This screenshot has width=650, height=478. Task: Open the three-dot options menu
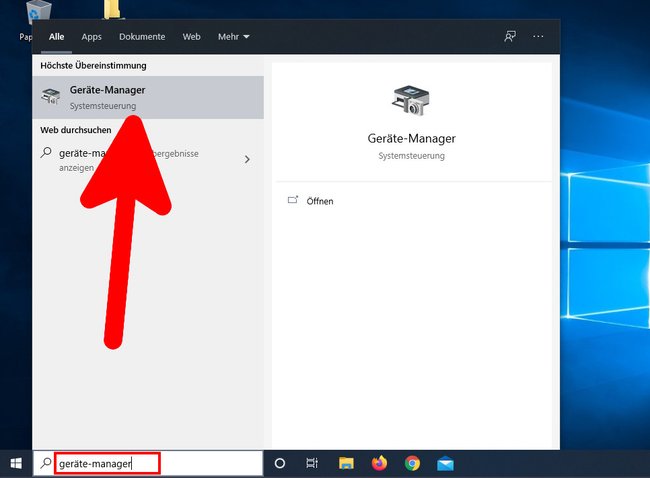click(x=538, y=36)
